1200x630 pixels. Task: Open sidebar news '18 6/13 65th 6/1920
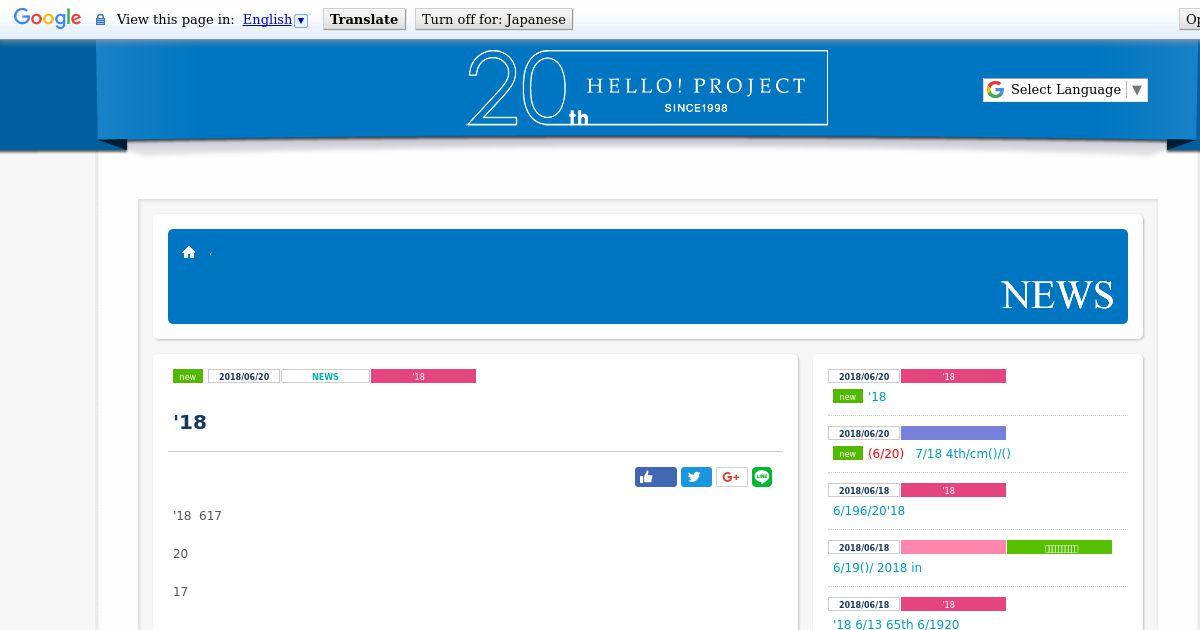[x=896, y=624]
